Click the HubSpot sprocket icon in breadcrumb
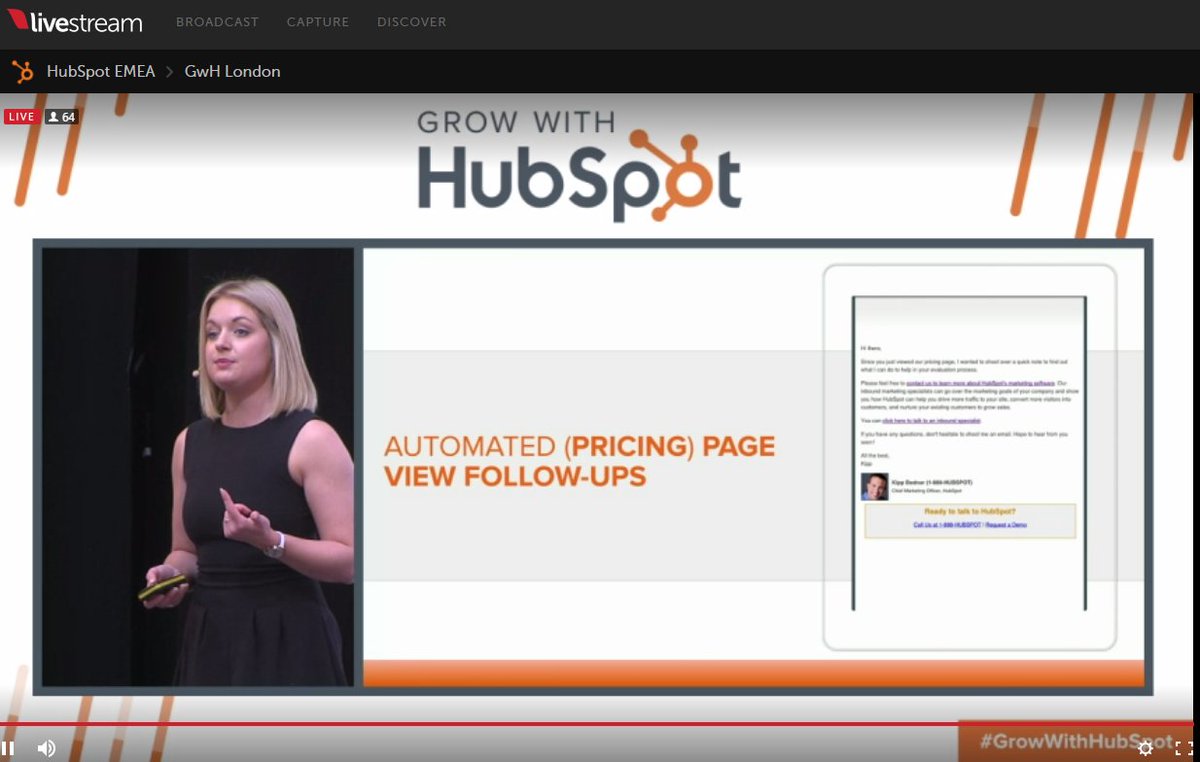1200x762 pixels. [x=22, y=71]
